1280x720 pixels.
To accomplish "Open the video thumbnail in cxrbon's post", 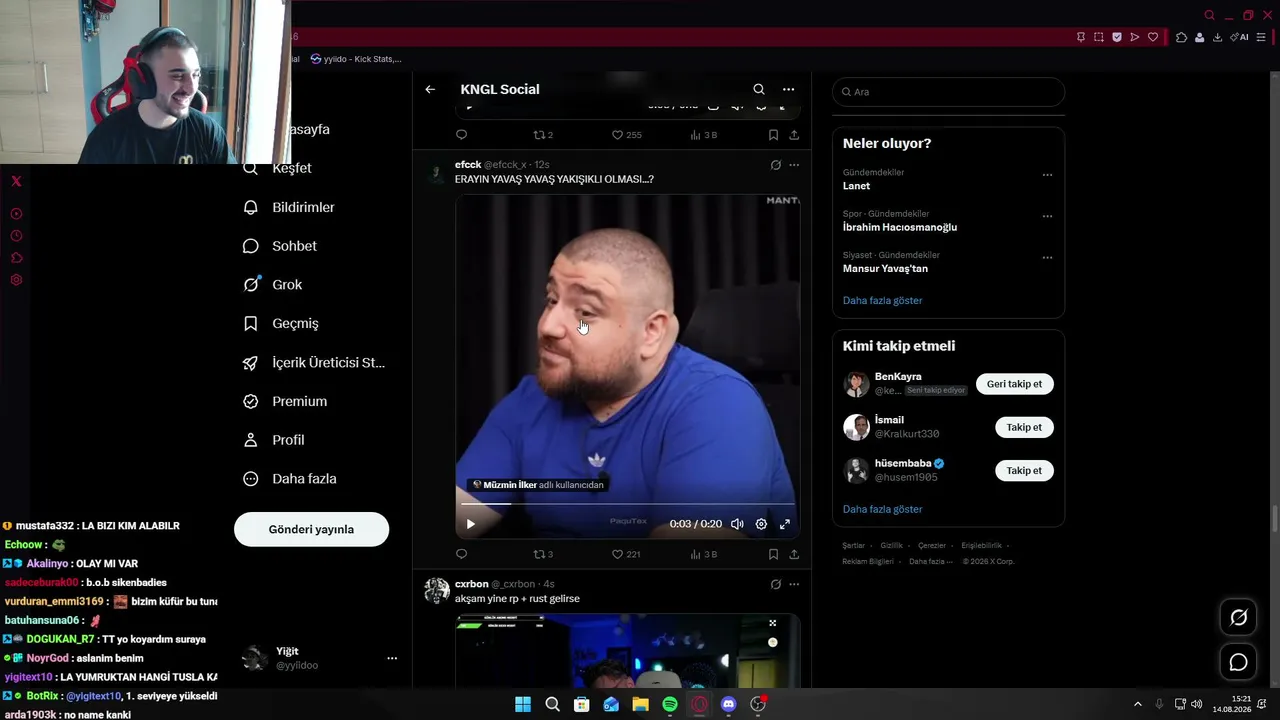I will (627, 651).
